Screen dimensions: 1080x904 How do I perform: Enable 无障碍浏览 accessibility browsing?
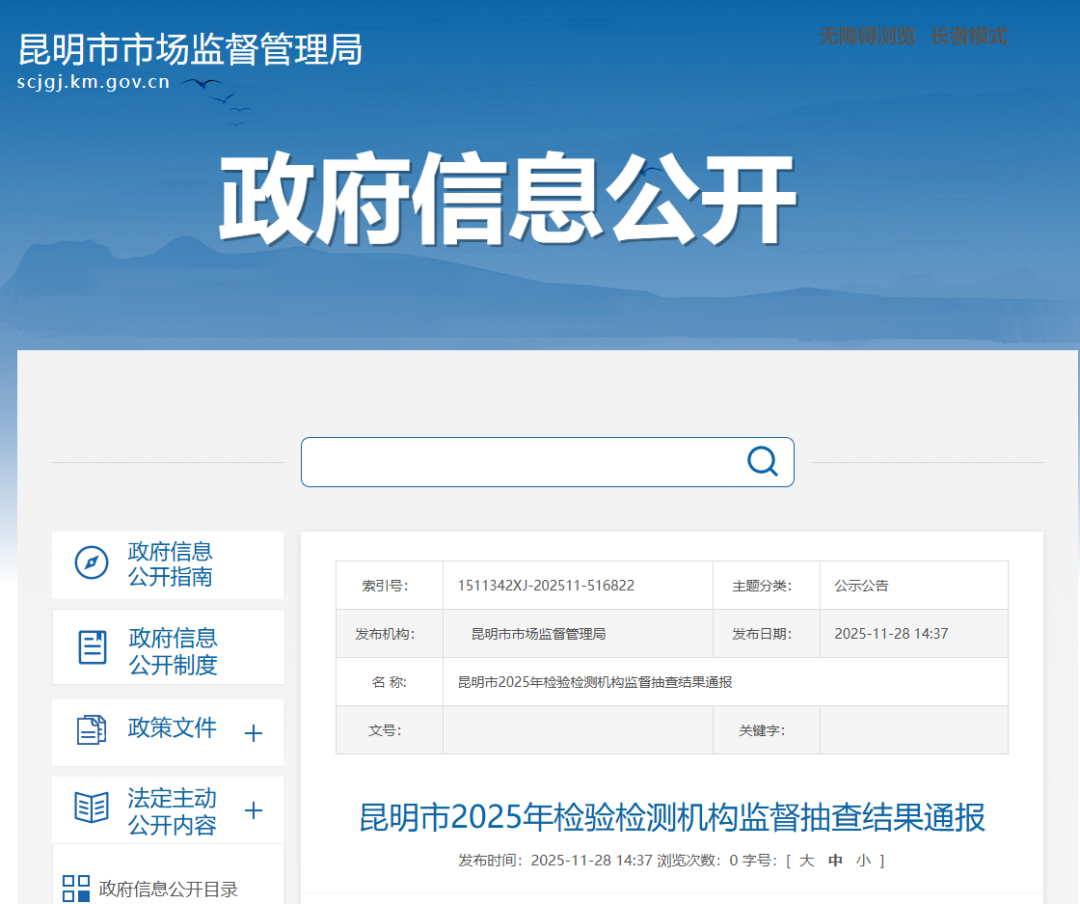click(867, 37)
